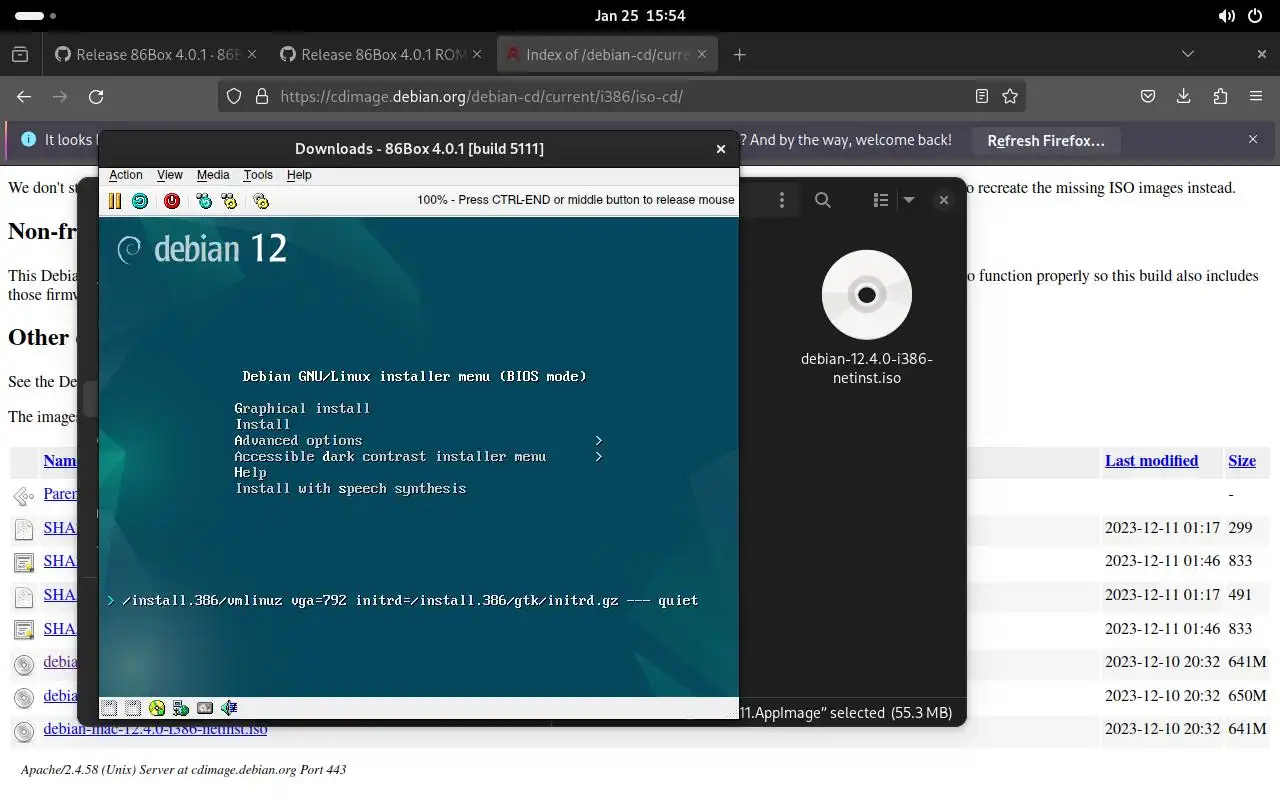Open debian-mac-12.4.0-i386-netinst.iso link

[x=155, y=729]
